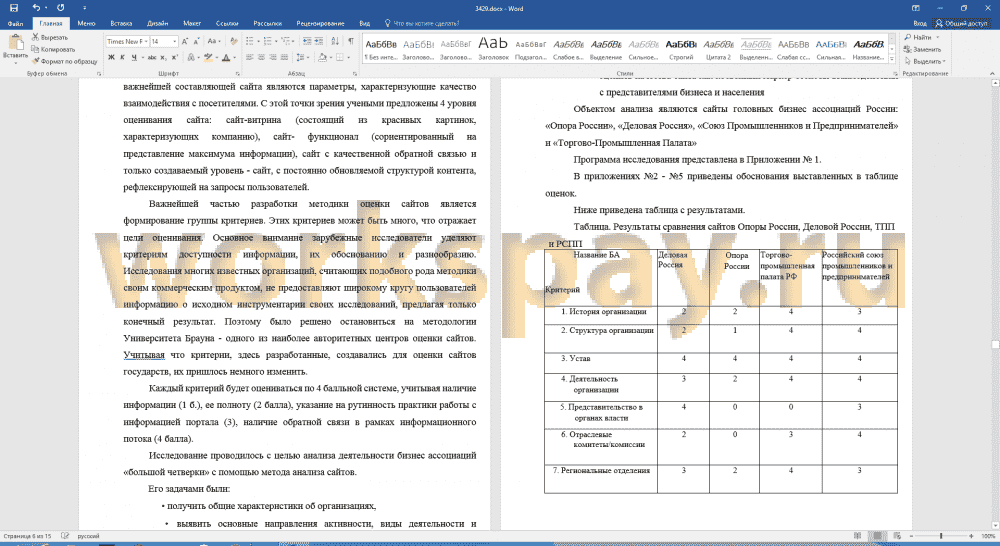The image size is (1000, 546).
Task: Click Вход to sign in
Action: coord(920,24)
